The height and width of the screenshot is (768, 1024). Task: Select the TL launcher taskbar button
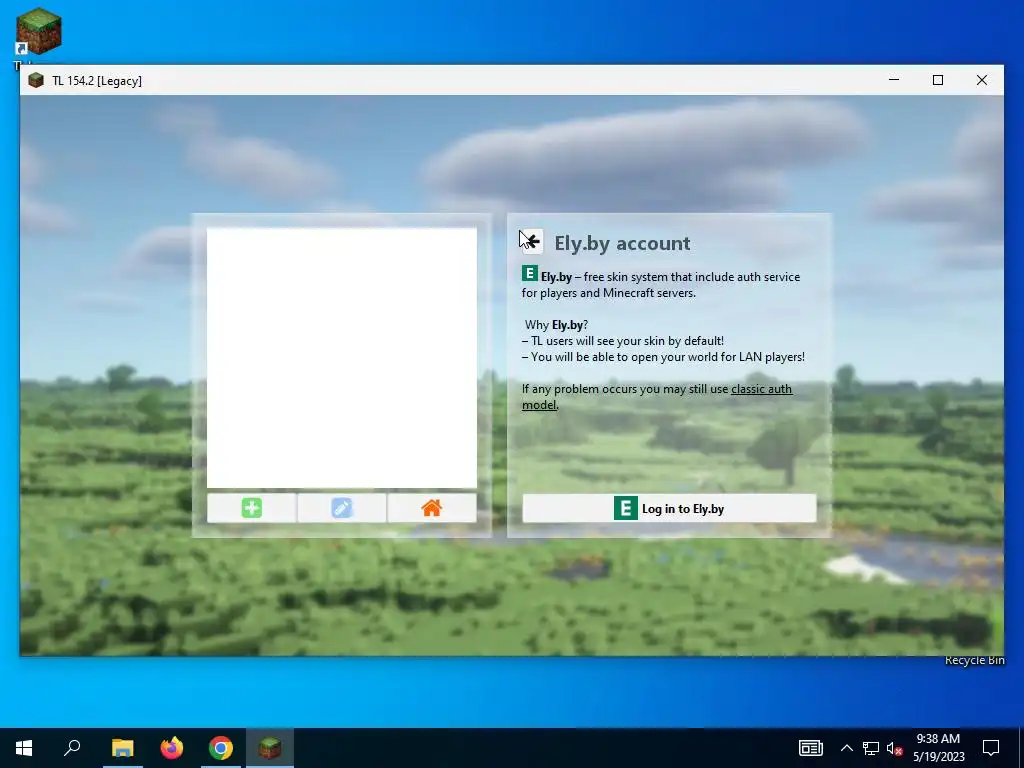tap(270, 748)
